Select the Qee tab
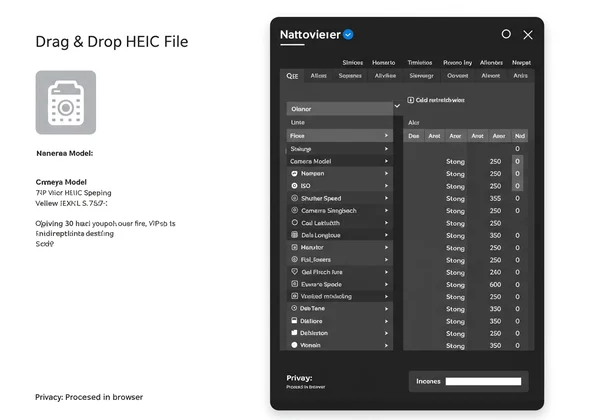This screenshot has height=420, width=600. [292, 76]
